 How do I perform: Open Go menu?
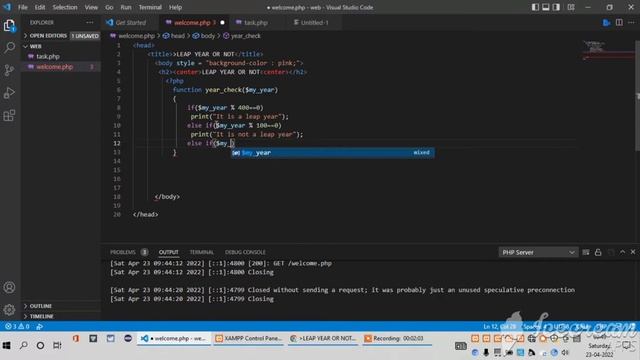click(109, 7)
